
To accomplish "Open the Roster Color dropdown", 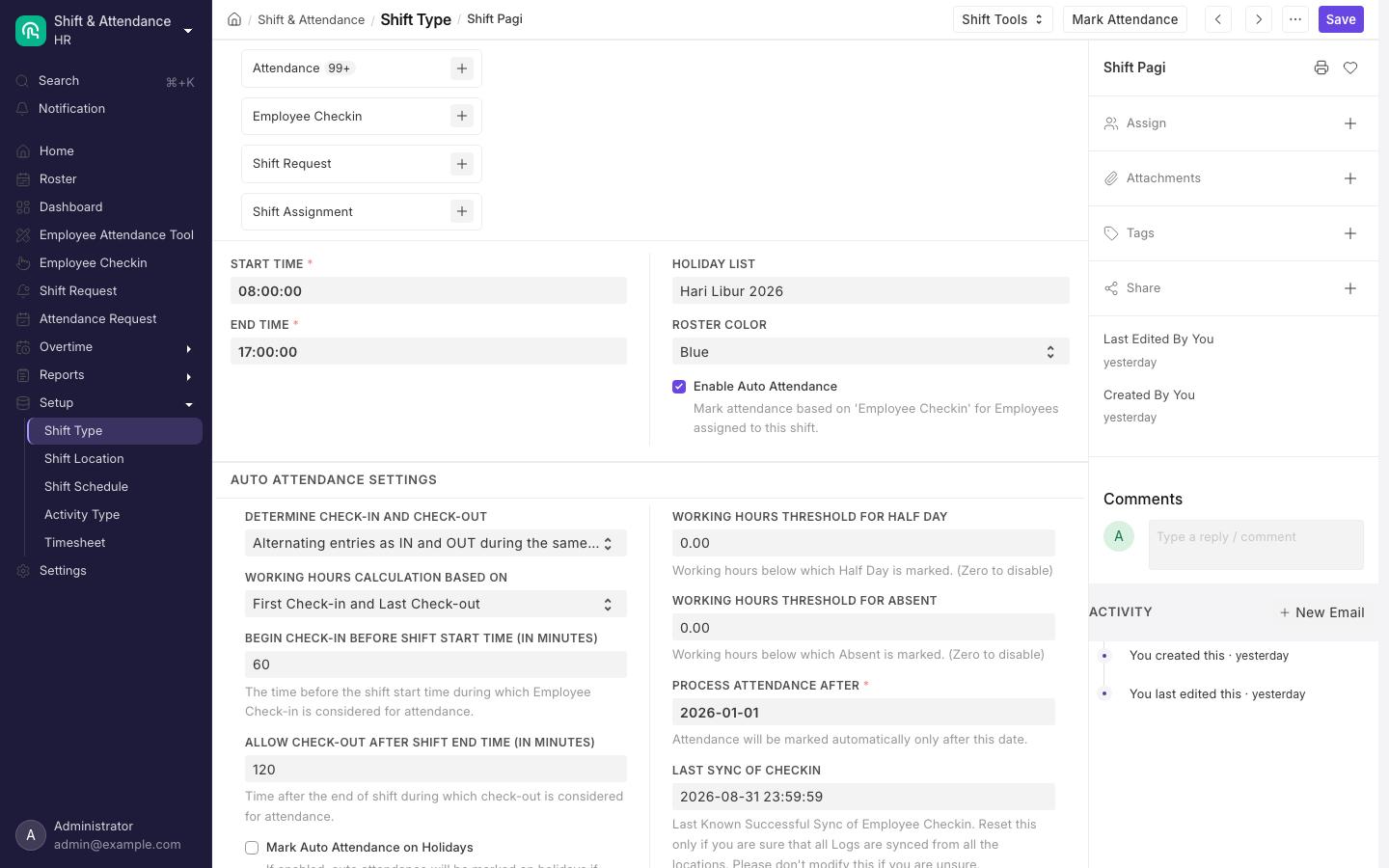I will click(x=871, y=352).
